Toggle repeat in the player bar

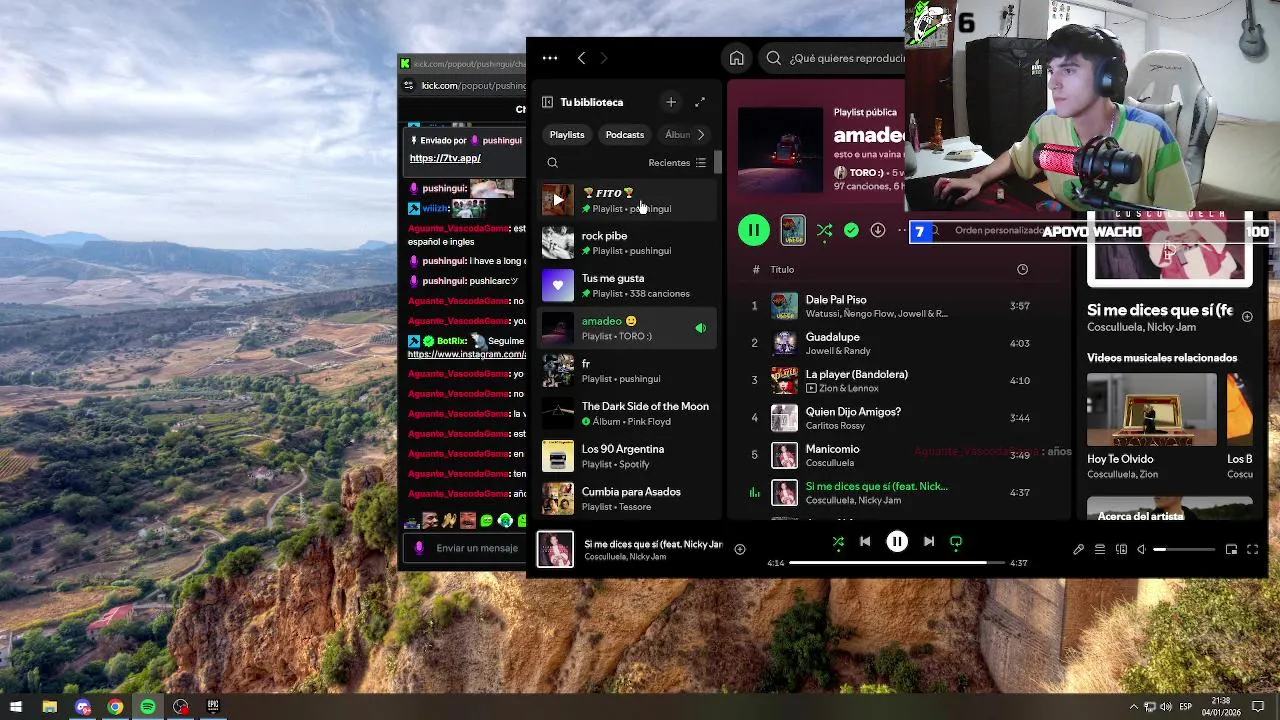coord(956,542)
